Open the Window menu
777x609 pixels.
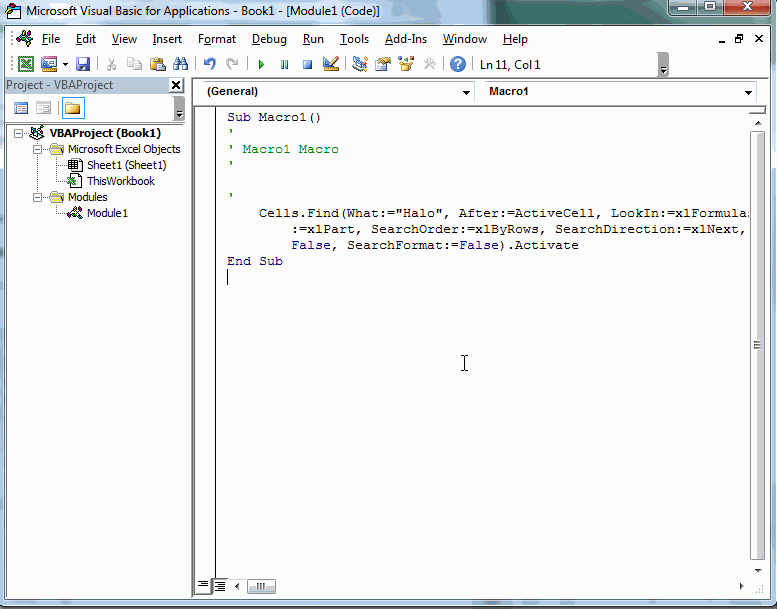pos(465,39)
